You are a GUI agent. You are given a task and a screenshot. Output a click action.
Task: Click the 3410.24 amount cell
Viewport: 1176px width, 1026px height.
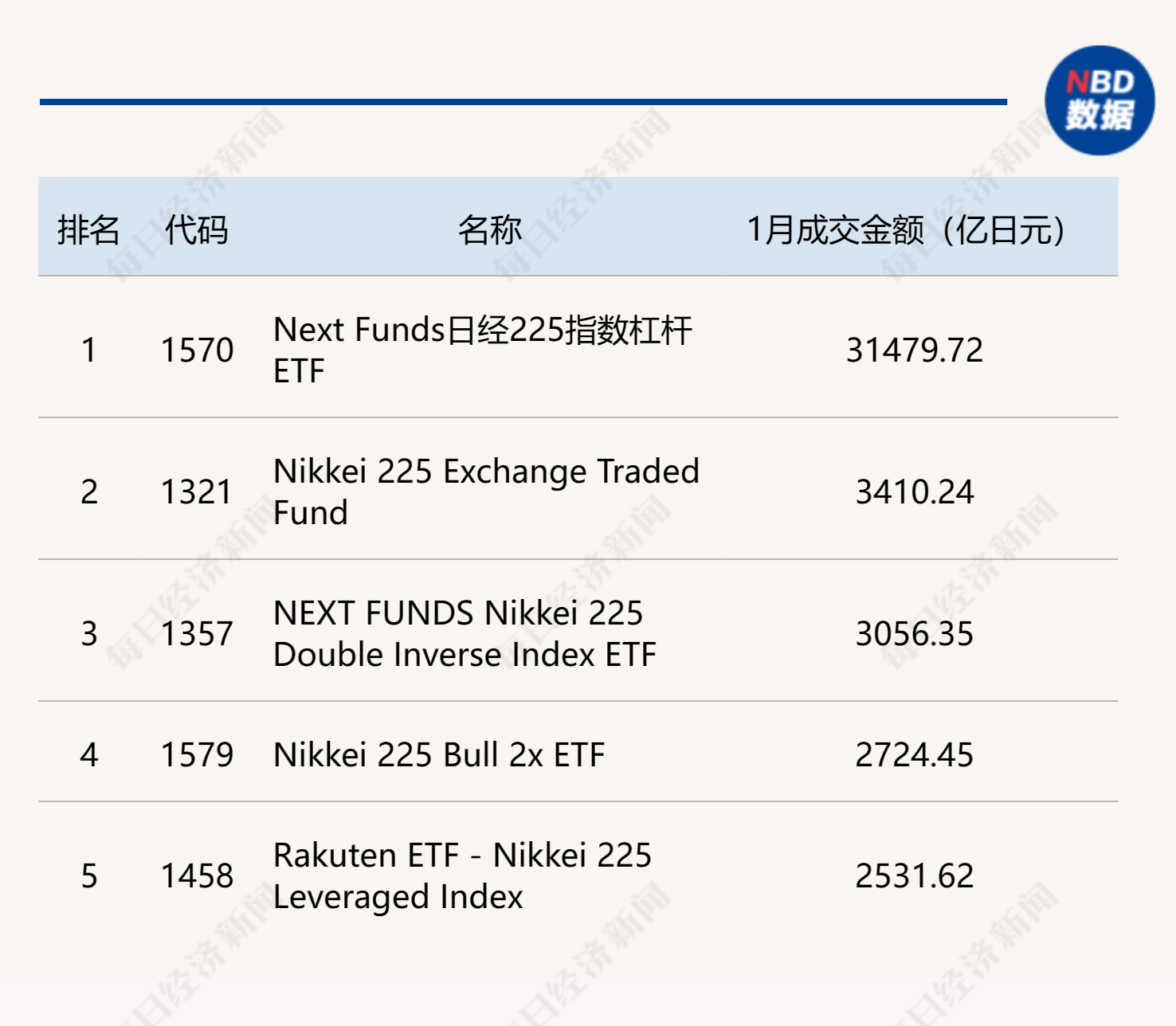click(x=914, y=491)
